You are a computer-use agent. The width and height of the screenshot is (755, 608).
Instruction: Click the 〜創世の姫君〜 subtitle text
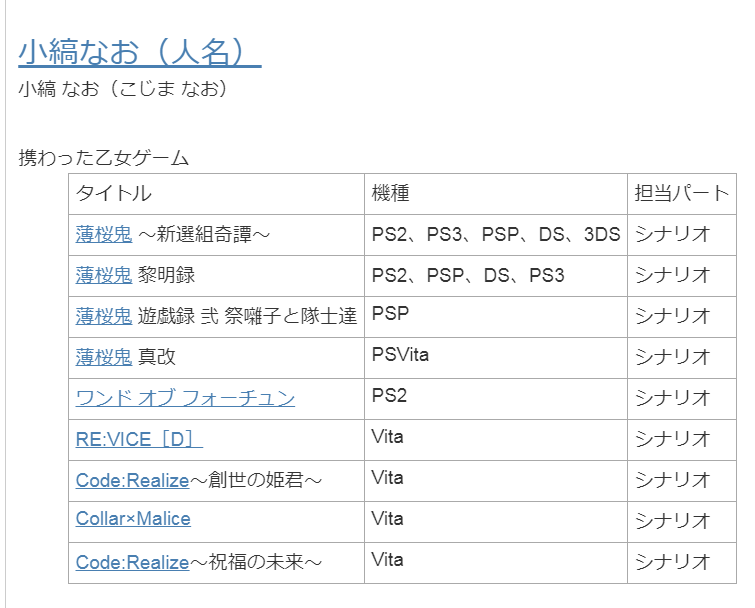pyautogui.click(x=256, y=480)
